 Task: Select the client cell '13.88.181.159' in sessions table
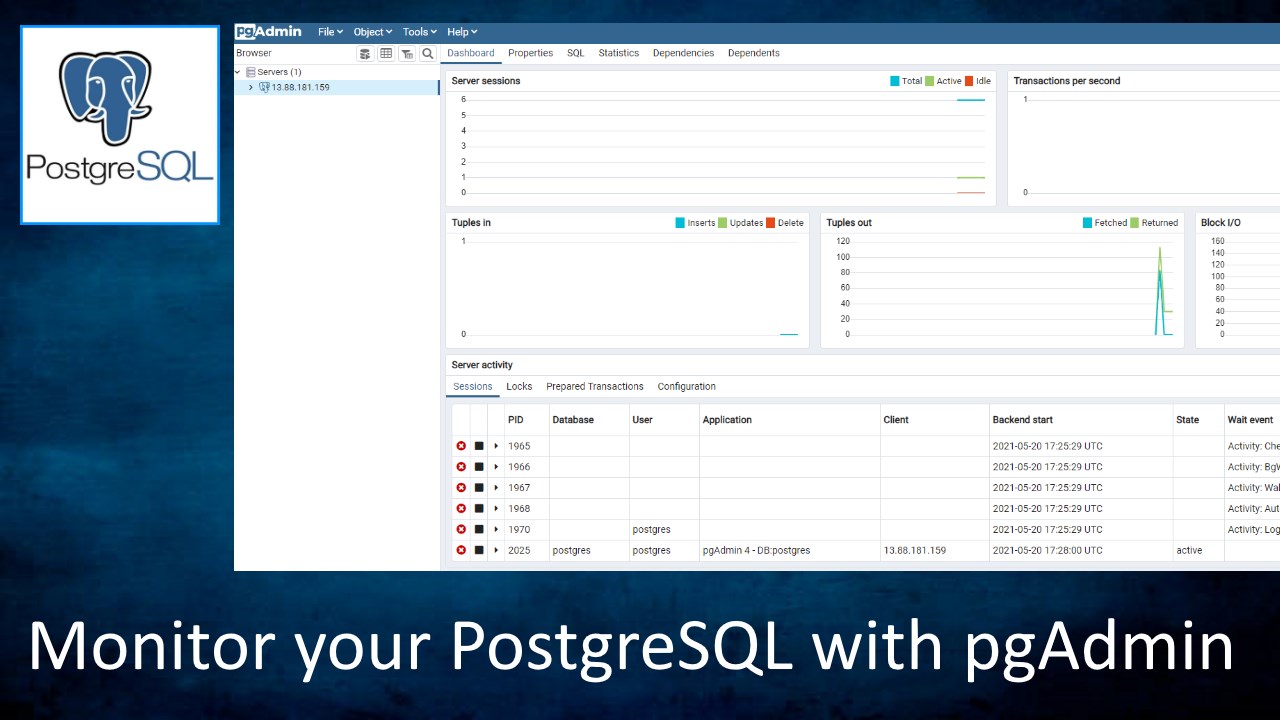coord(935,551)
